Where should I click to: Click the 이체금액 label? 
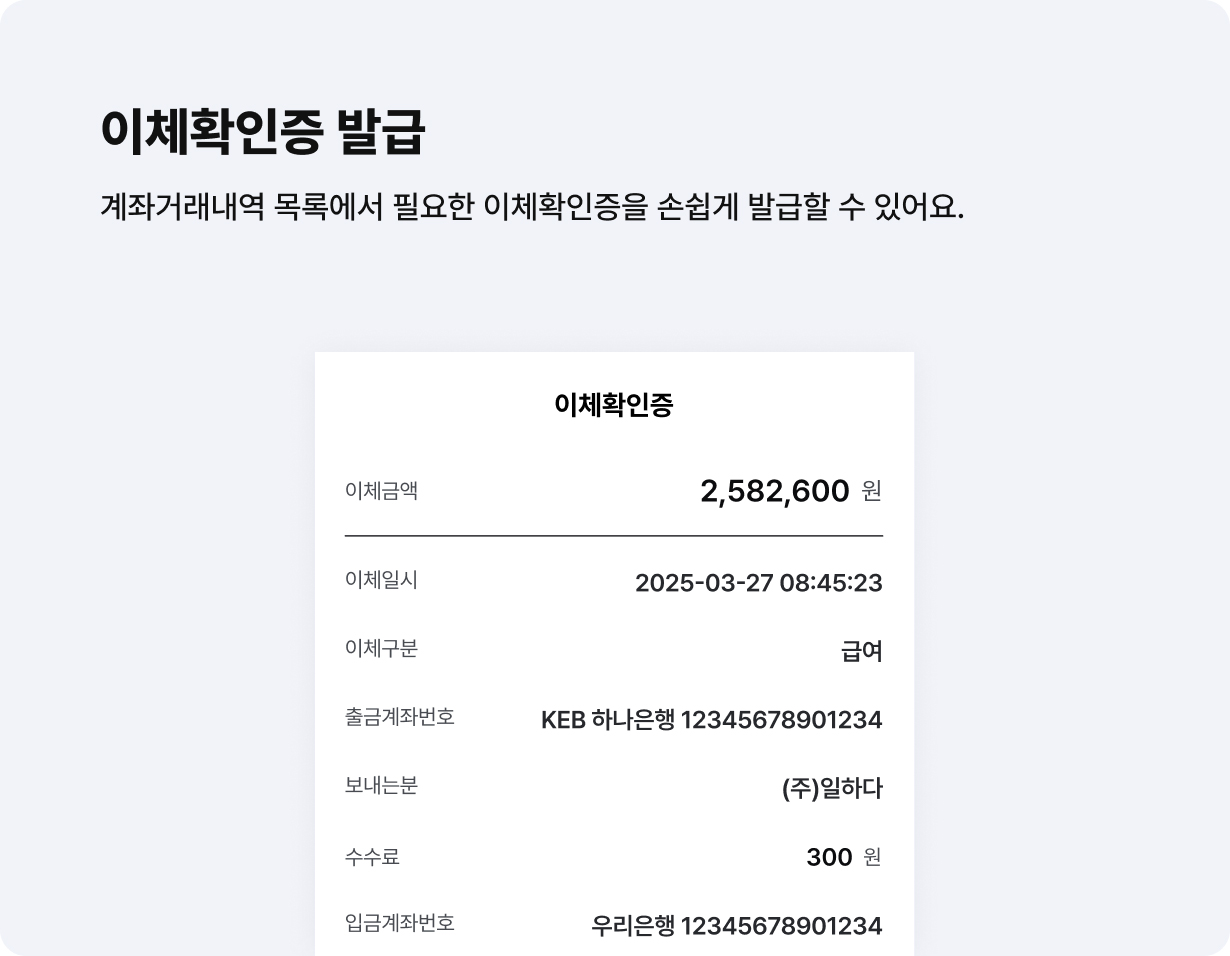[381, 491]
